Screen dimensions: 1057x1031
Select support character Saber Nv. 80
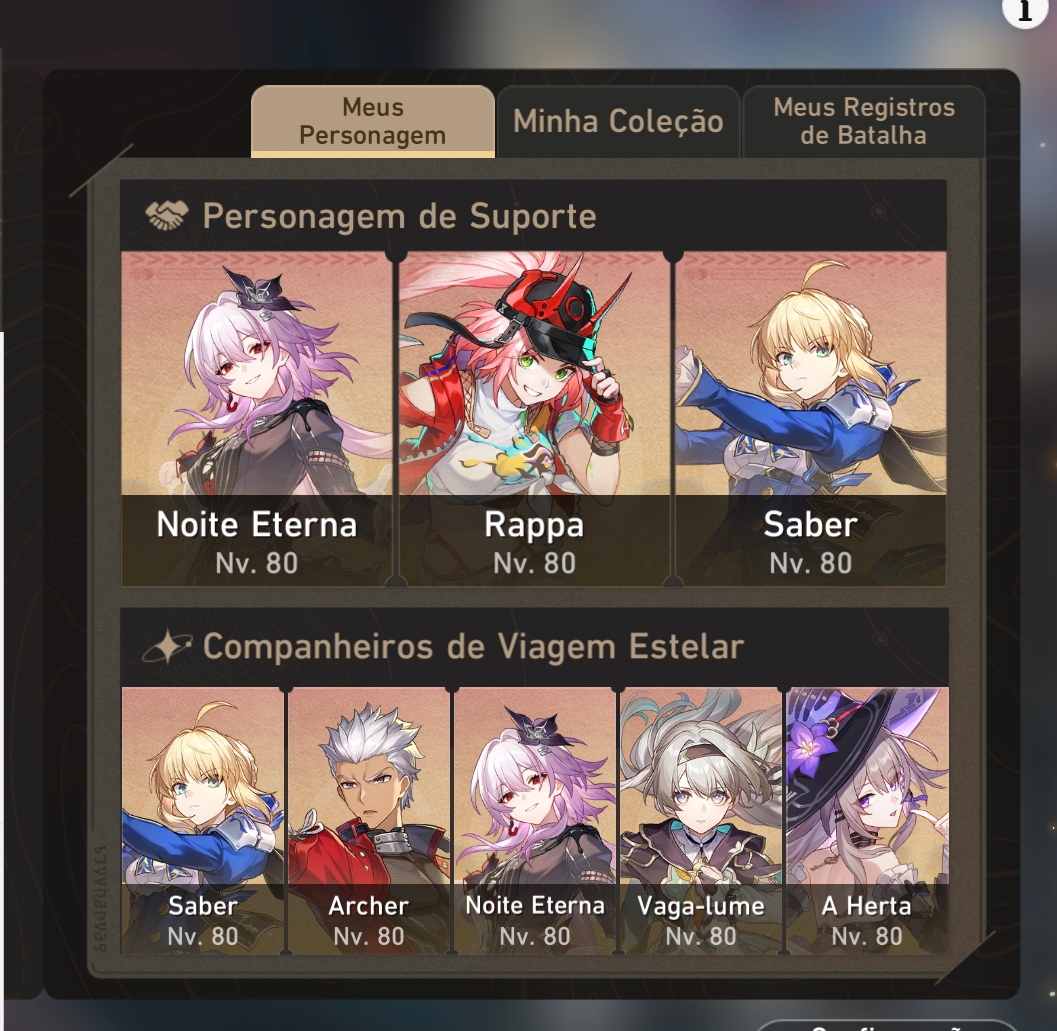pos(811,419)
